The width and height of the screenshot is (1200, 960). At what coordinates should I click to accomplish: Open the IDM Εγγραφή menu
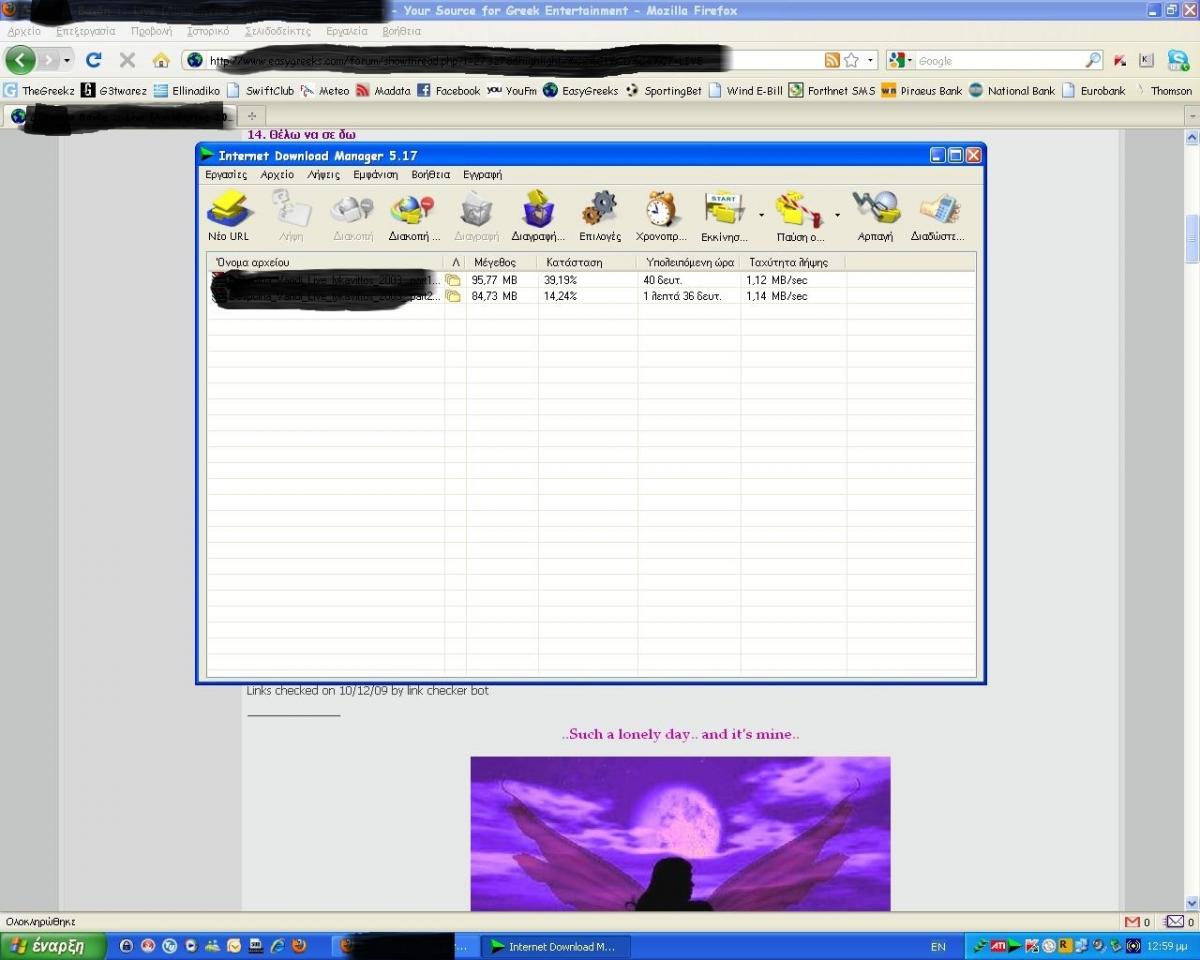tap(482, 174)
